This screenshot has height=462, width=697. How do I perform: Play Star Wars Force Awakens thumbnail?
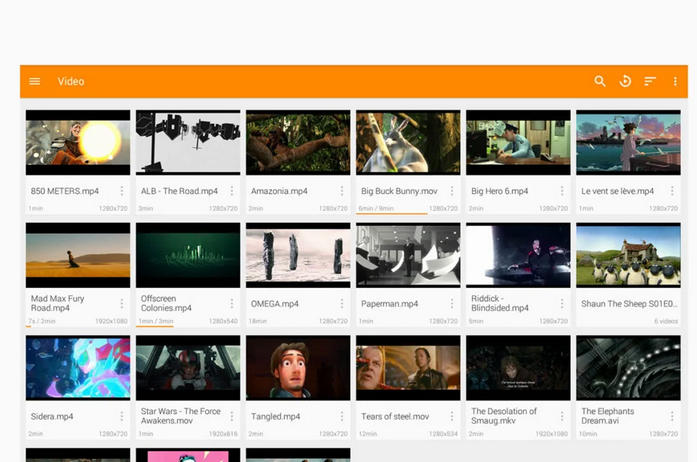coord(188,368)
